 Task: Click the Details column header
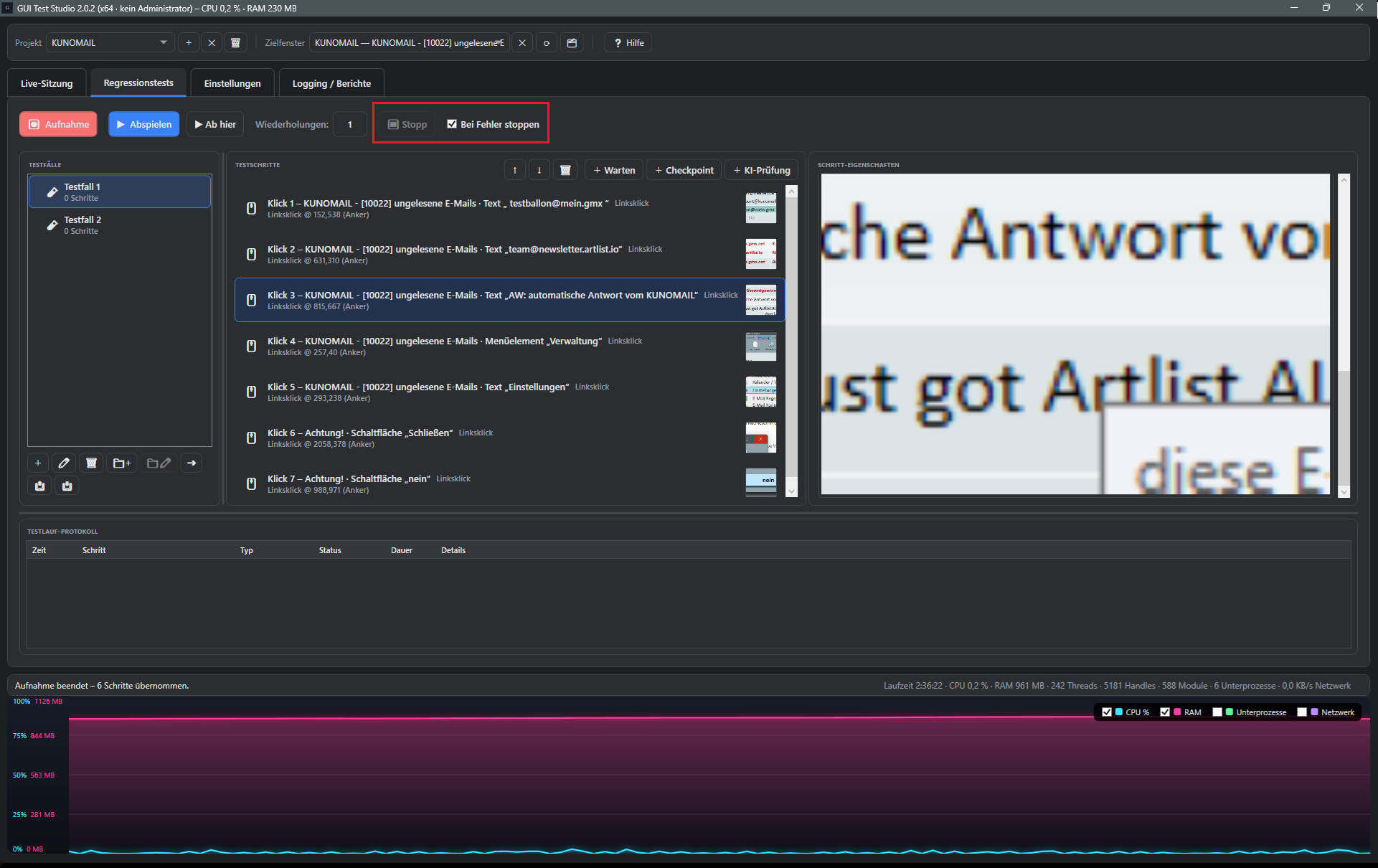click(x=453, y=550)
